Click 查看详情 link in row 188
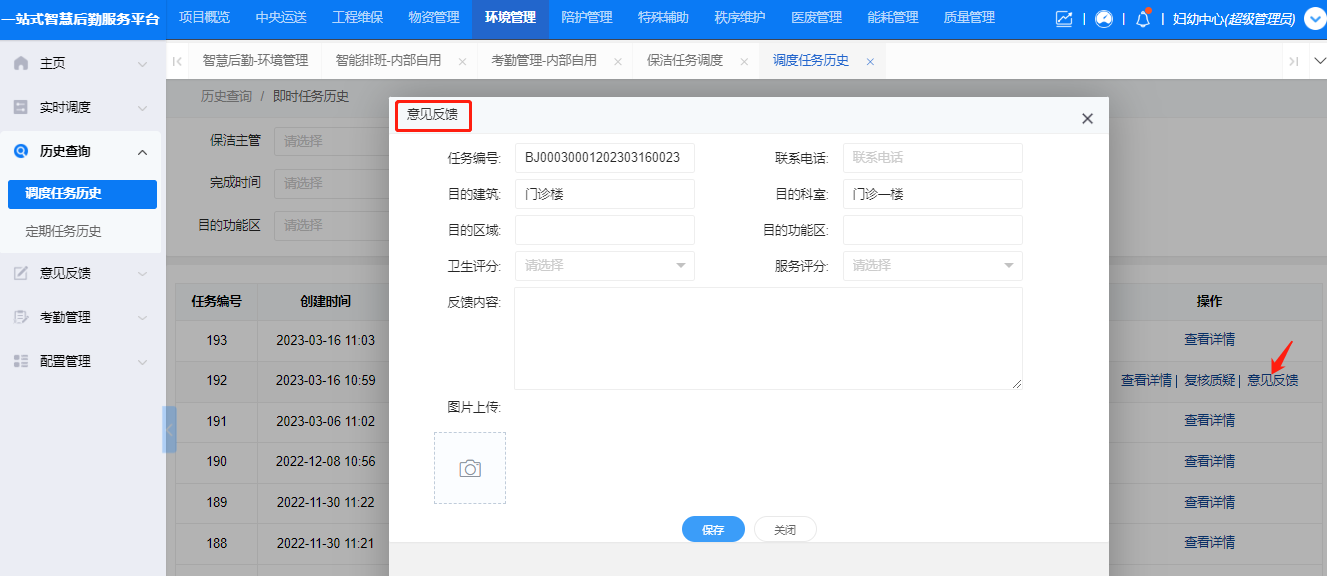This screenshot has height=576, width=1327. (1210, 543)
